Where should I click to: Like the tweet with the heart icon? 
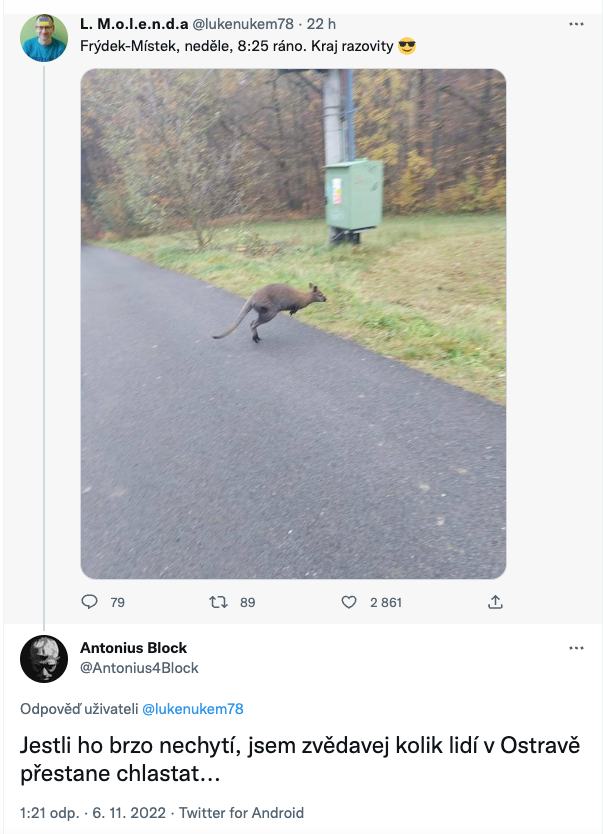pyautogui.click(x=349, y=602)
